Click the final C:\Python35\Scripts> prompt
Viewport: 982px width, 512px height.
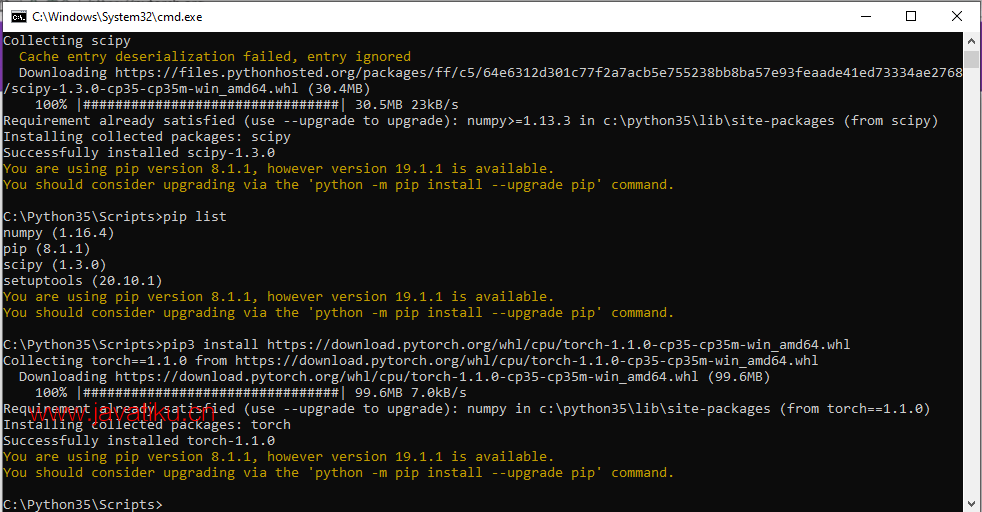pyautogui.click(x=83, y=504)
